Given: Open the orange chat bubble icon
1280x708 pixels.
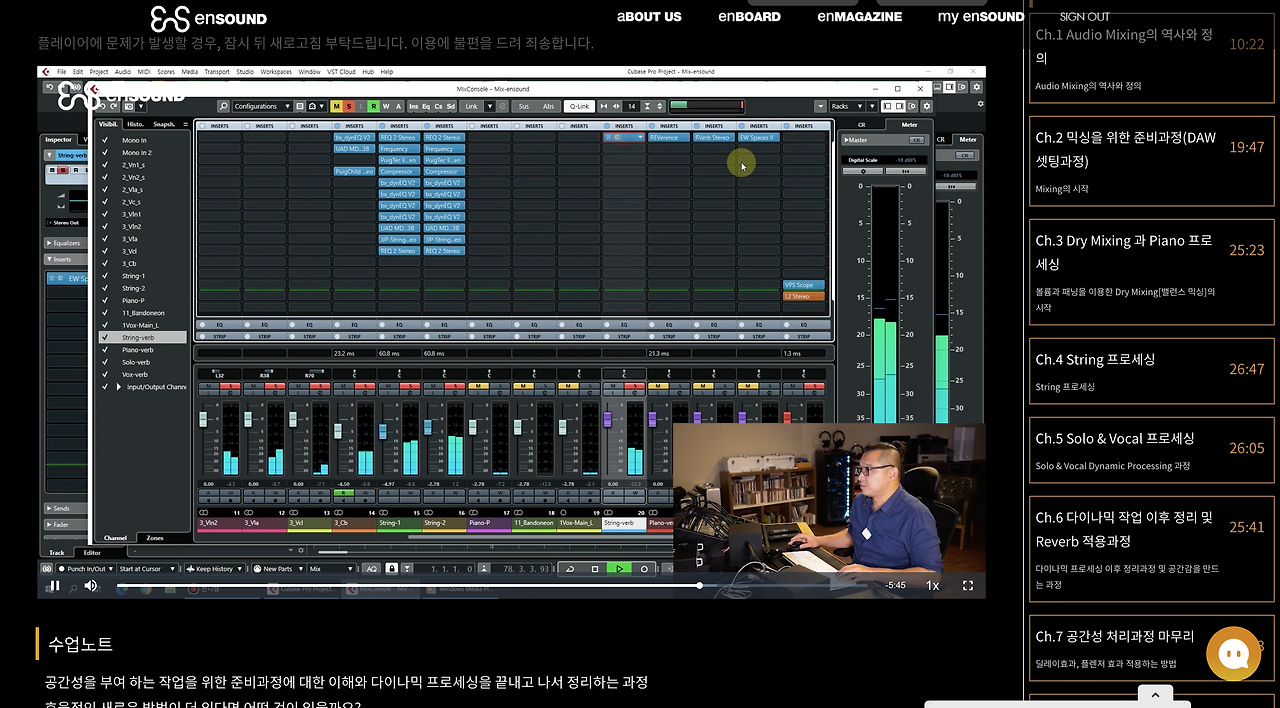Looking at the screenshot, I should click(x=1233, y=654).
